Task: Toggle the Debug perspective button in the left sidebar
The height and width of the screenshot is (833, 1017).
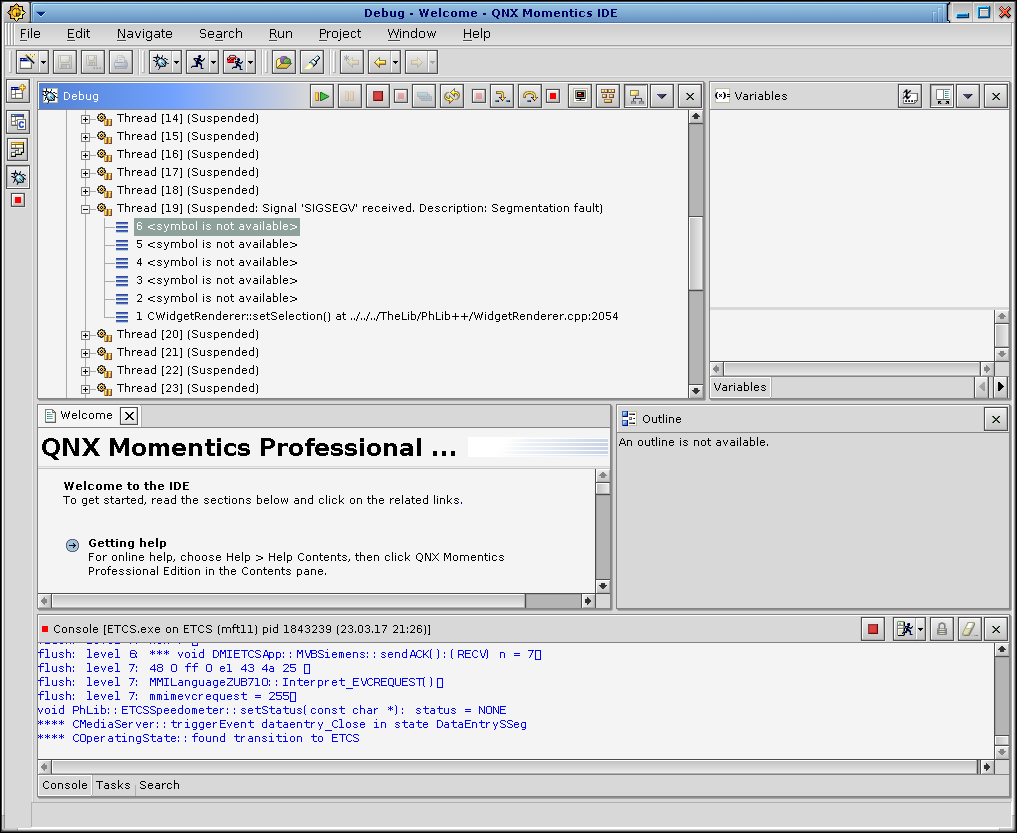Action: tap(18, 177)
